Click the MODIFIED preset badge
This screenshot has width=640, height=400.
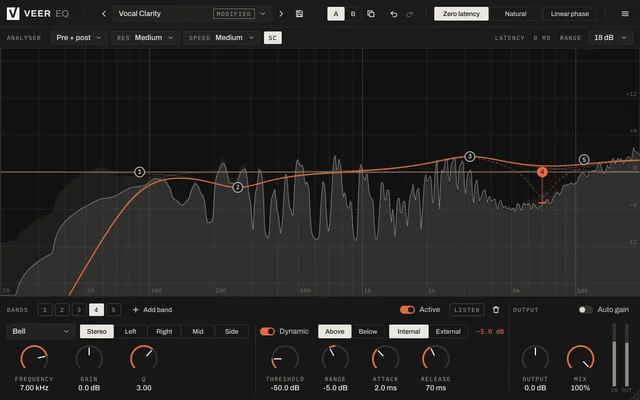pos(234,14)
